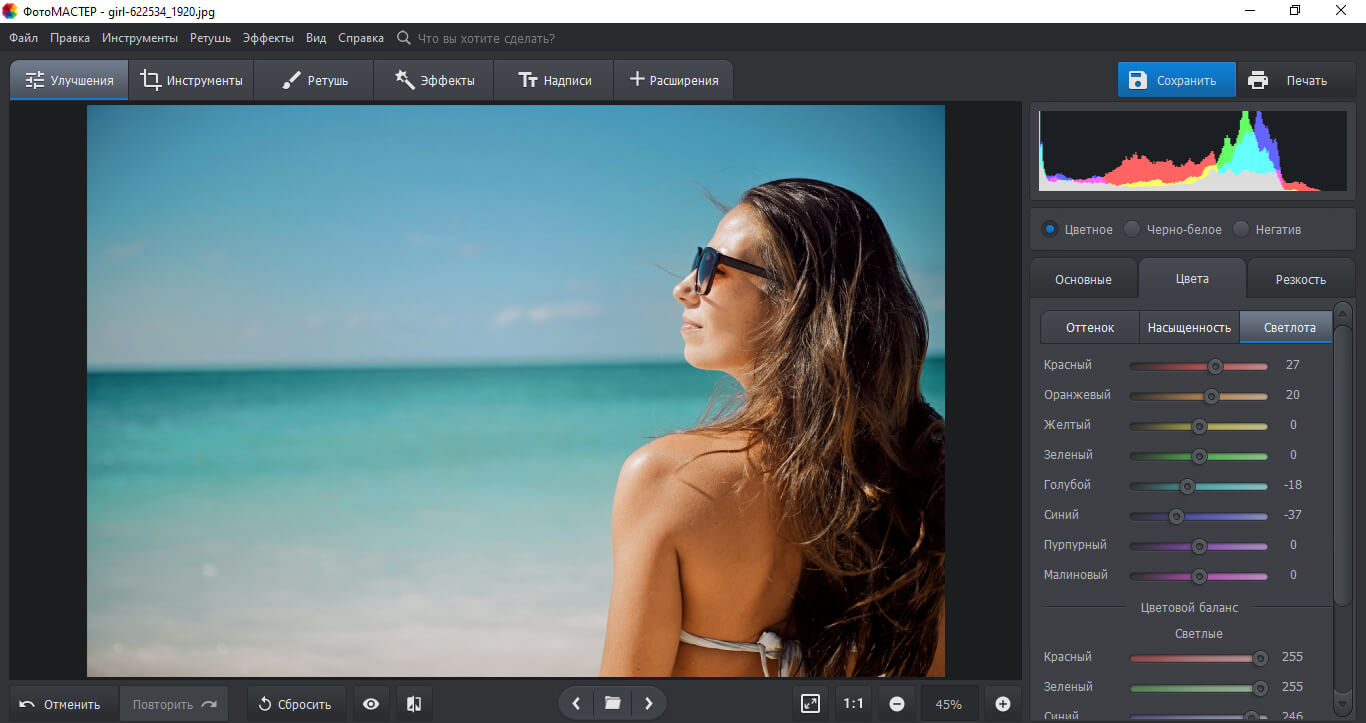The width and height of the screenshot is (1366, 723).
Task: Zoom in with the plus icon
Action: click(1002, 704)
